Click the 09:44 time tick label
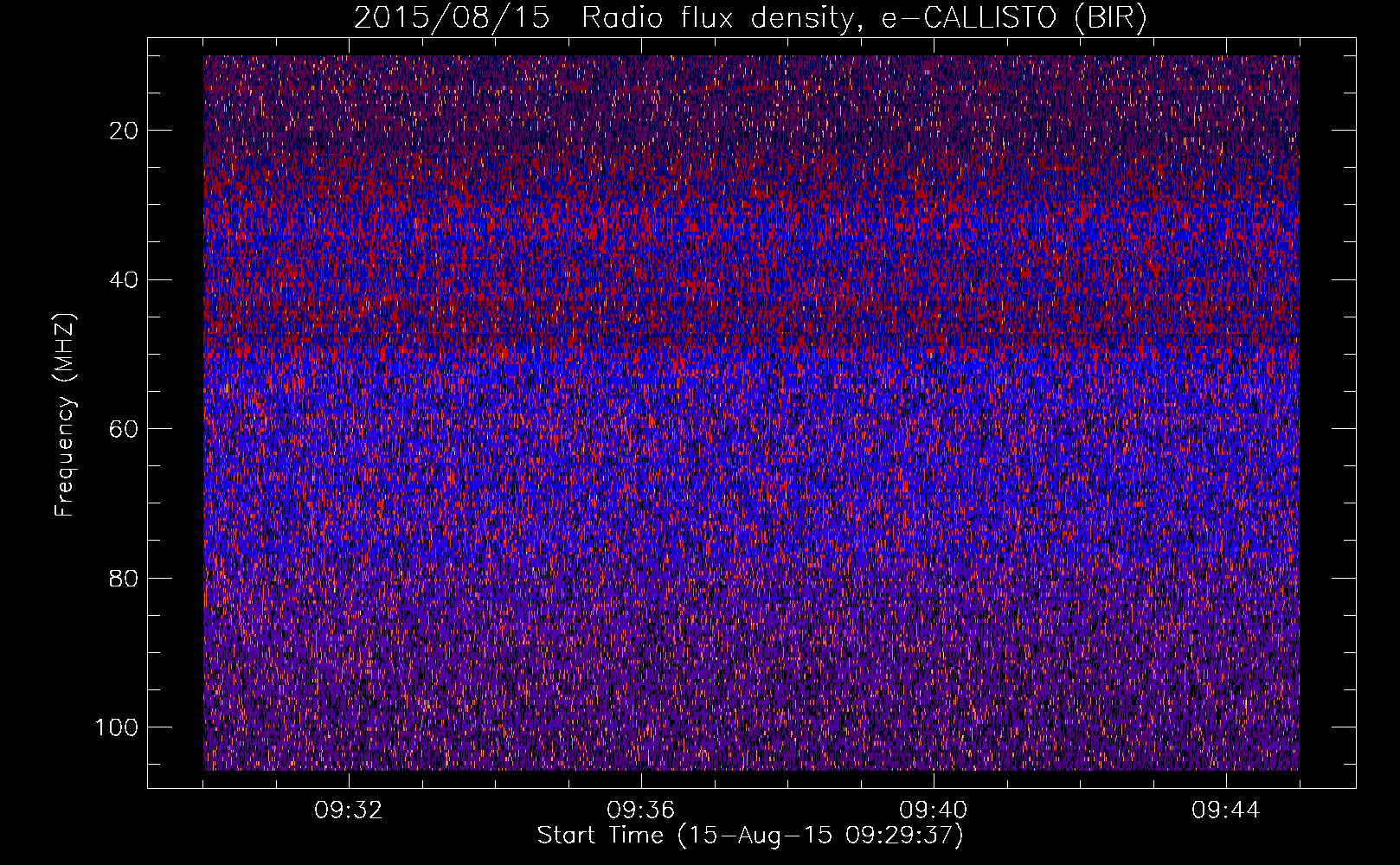This screenshot has width=1400, height=865. [x=1226, y=811]
